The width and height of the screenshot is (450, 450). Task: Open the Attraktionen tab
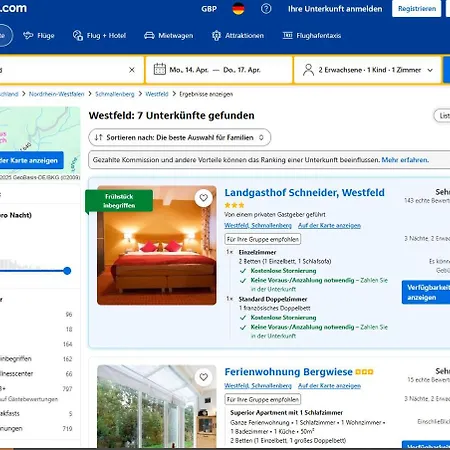(x=238, y=36)
